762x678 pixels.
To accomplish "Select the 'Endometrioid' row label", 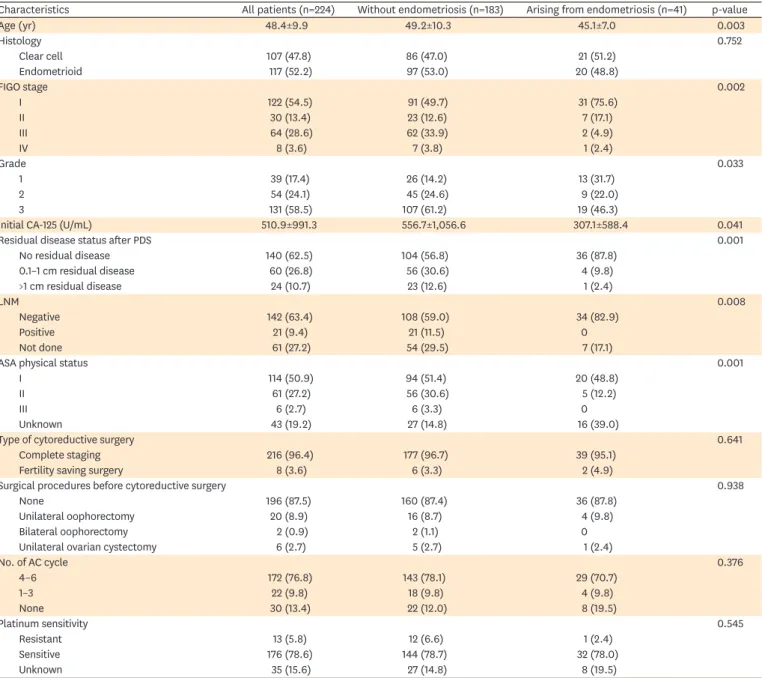I will [x=51, y=71].
